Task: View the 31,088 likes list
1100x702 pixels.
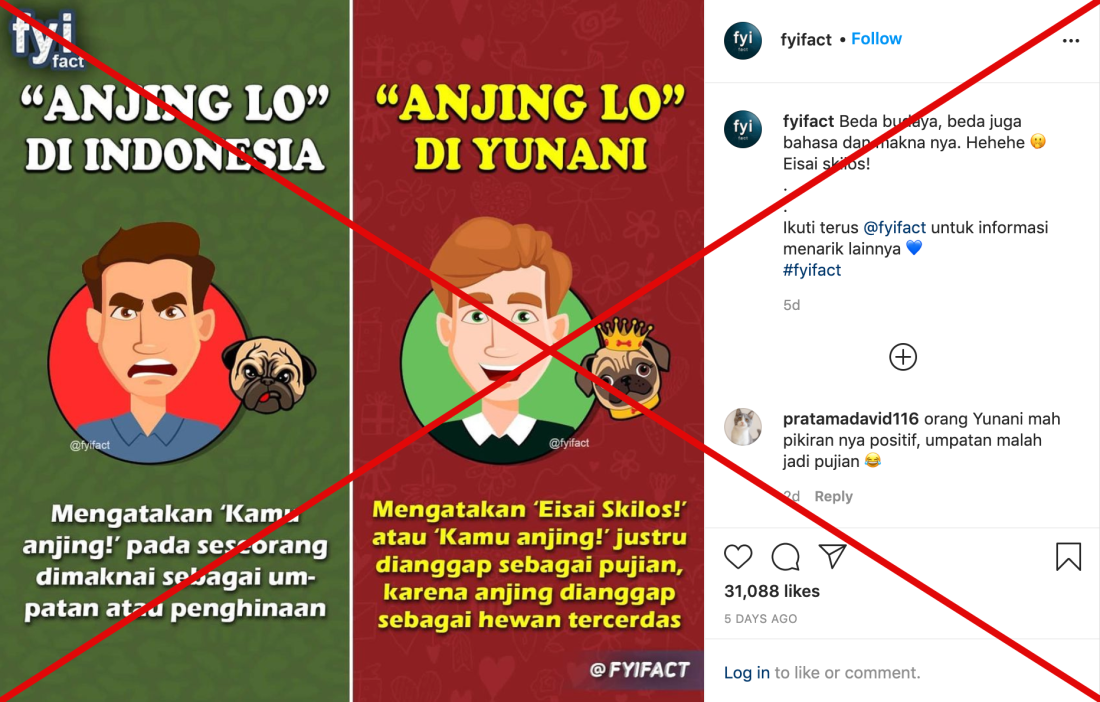Action: tap(772, 591)
